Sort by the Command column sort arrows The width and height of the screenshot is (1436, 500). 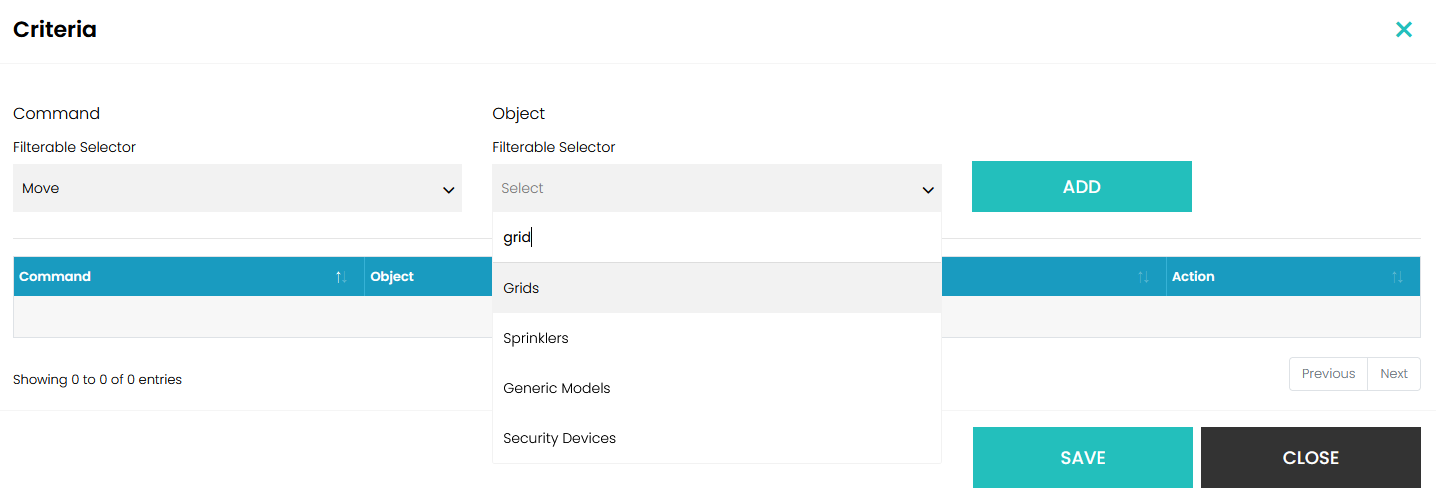click(341, 277)
